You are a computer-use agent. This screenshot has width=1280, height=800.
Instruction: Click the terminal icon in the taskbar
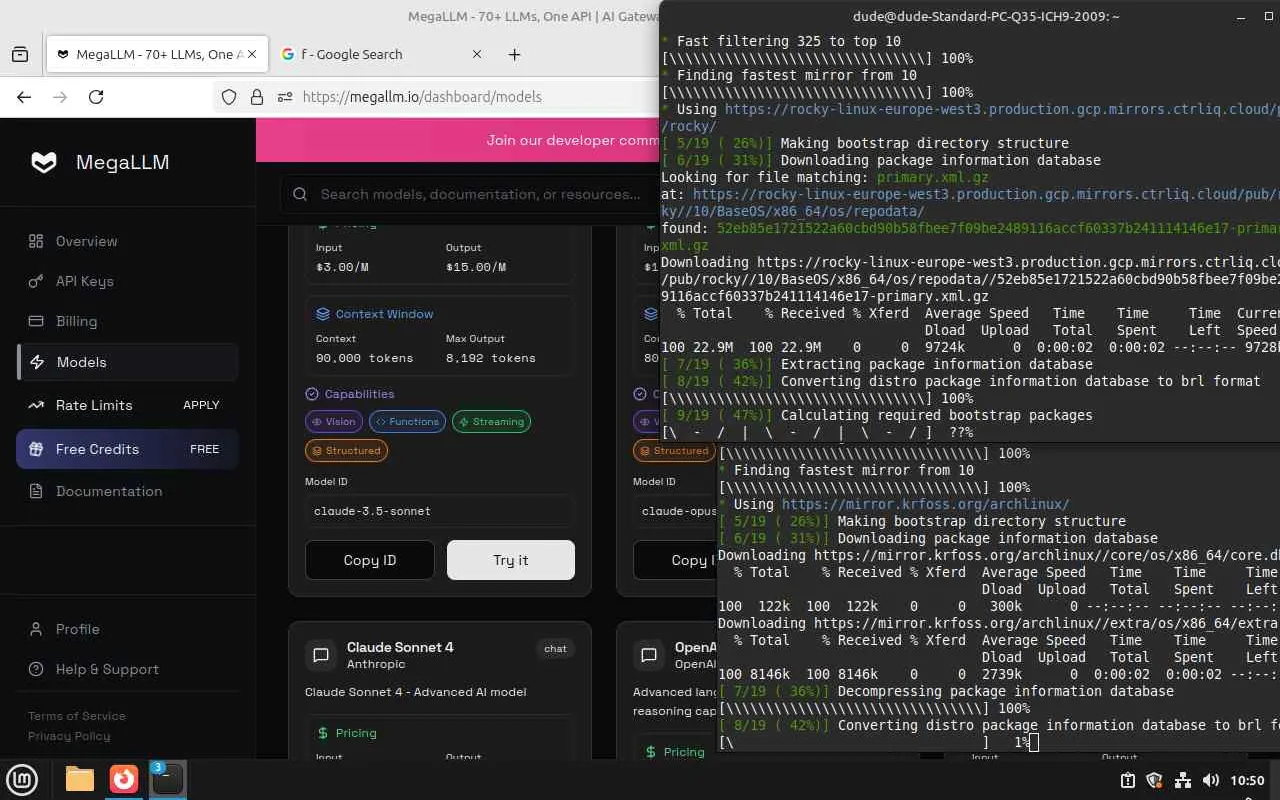pyautogui.click(x=167, y=779)
